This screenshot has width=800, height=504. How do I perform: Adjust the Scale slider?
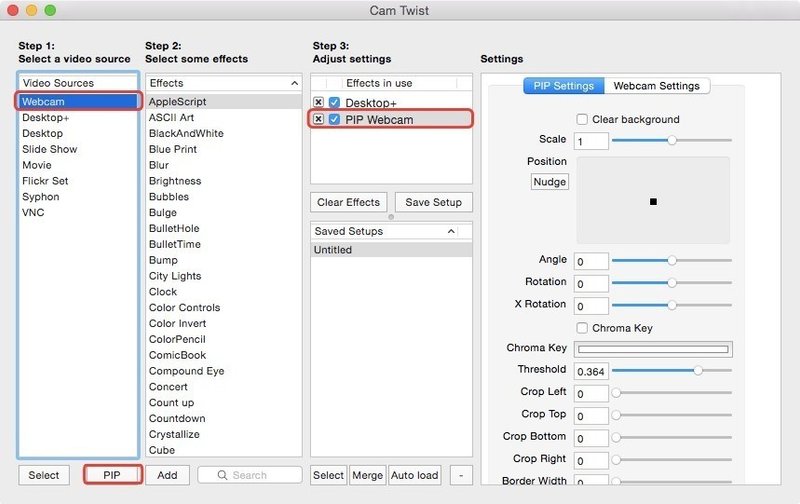click(x=672, y=140)
